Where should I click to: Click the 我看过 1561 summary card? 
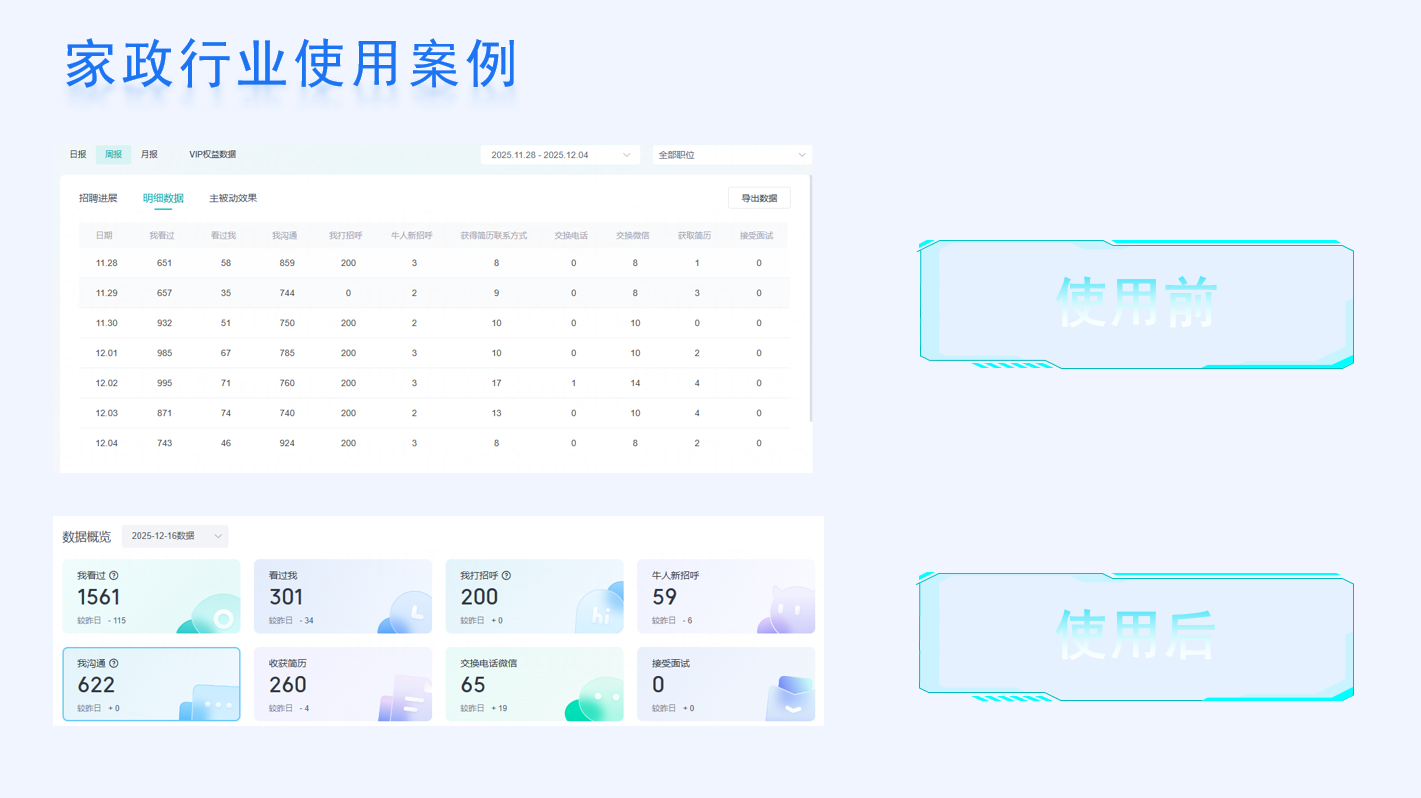(151, 596)
